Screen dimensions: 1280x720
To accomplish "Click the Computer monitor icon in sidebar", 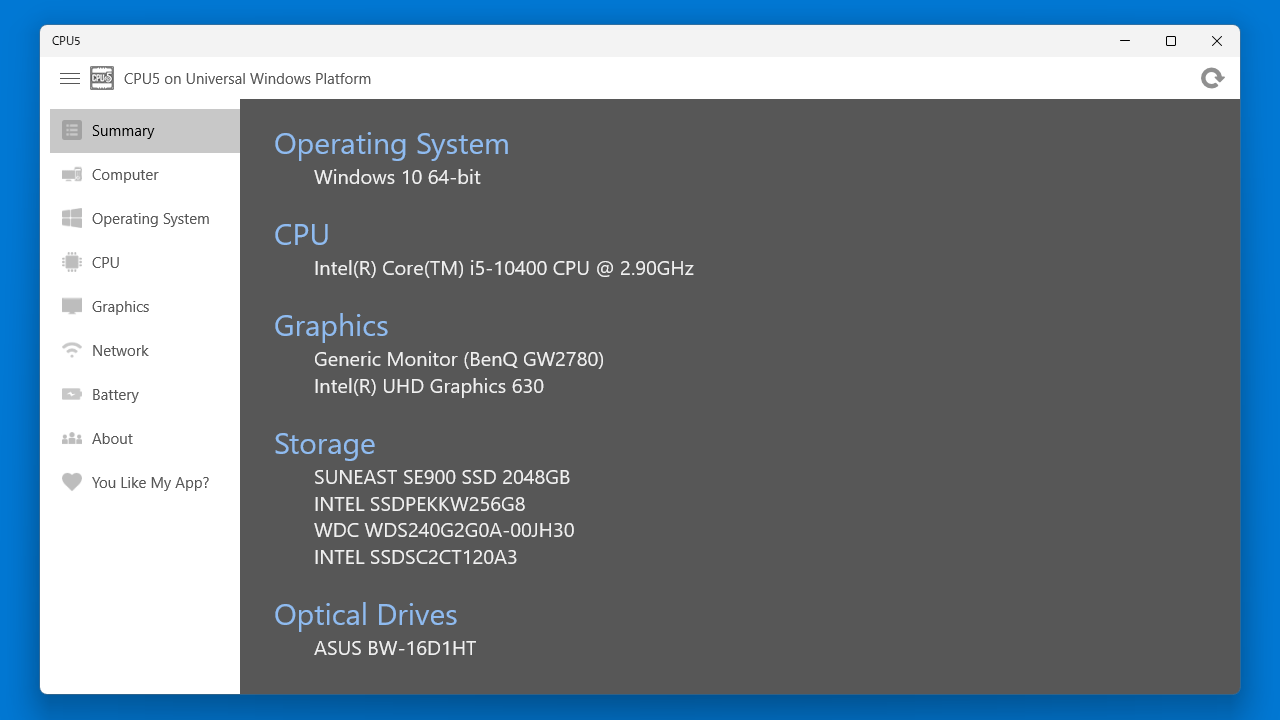I will point(71,174).
